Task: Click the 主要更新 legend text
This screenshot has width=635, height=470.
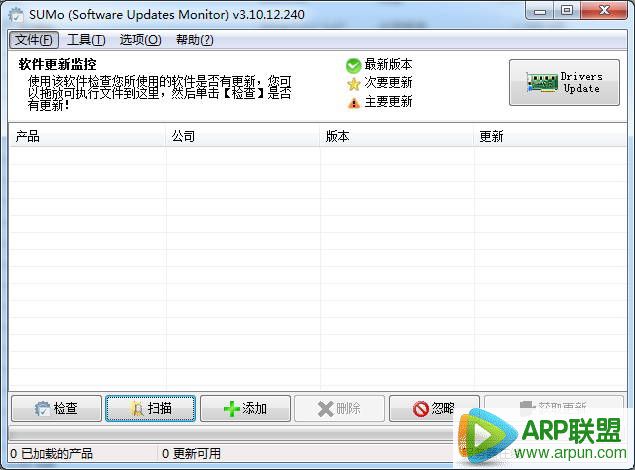Action: coord(388,101)
